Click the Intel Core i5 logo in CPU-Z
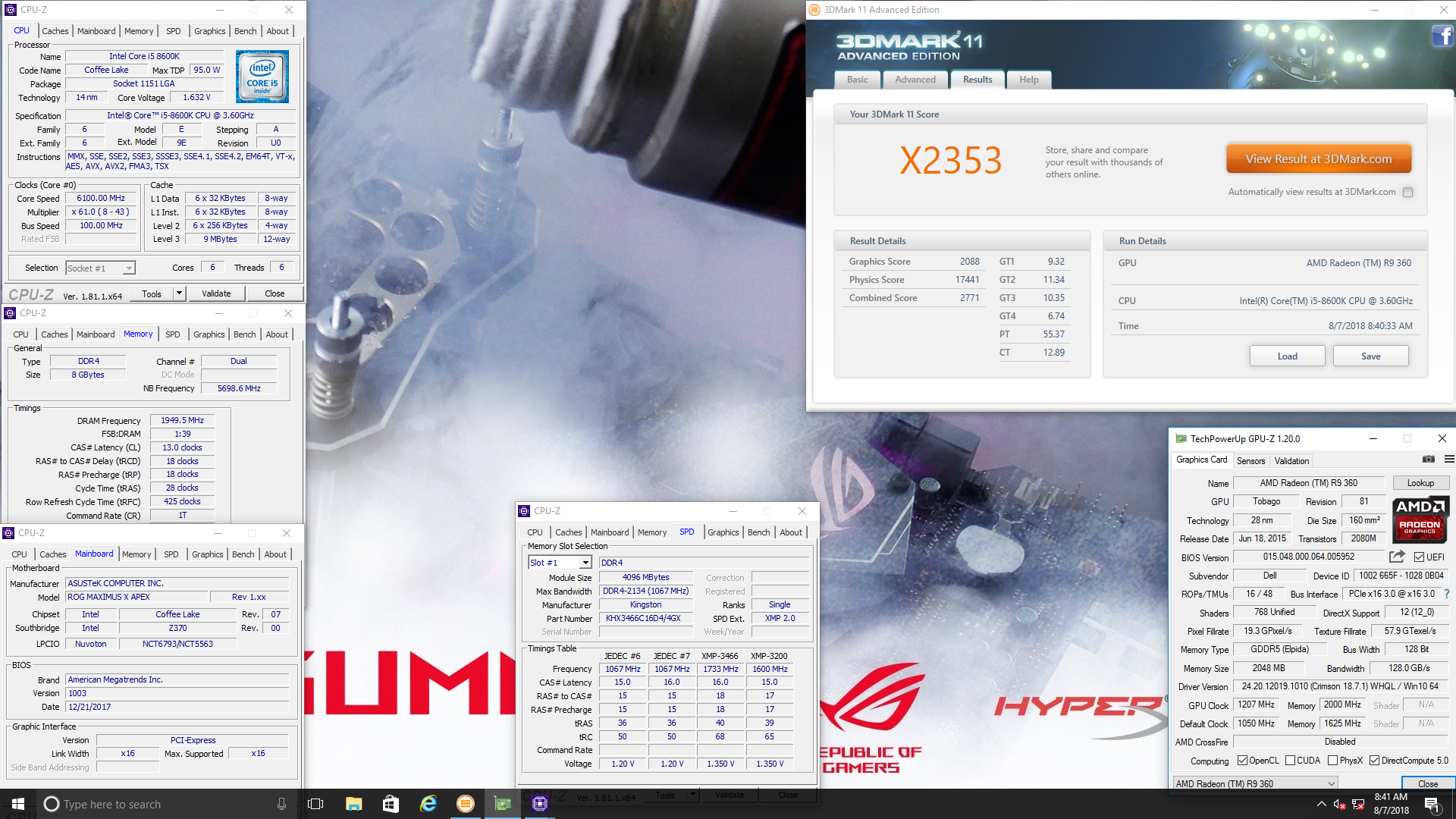The image size is (1456, 819). pos(262,77)
